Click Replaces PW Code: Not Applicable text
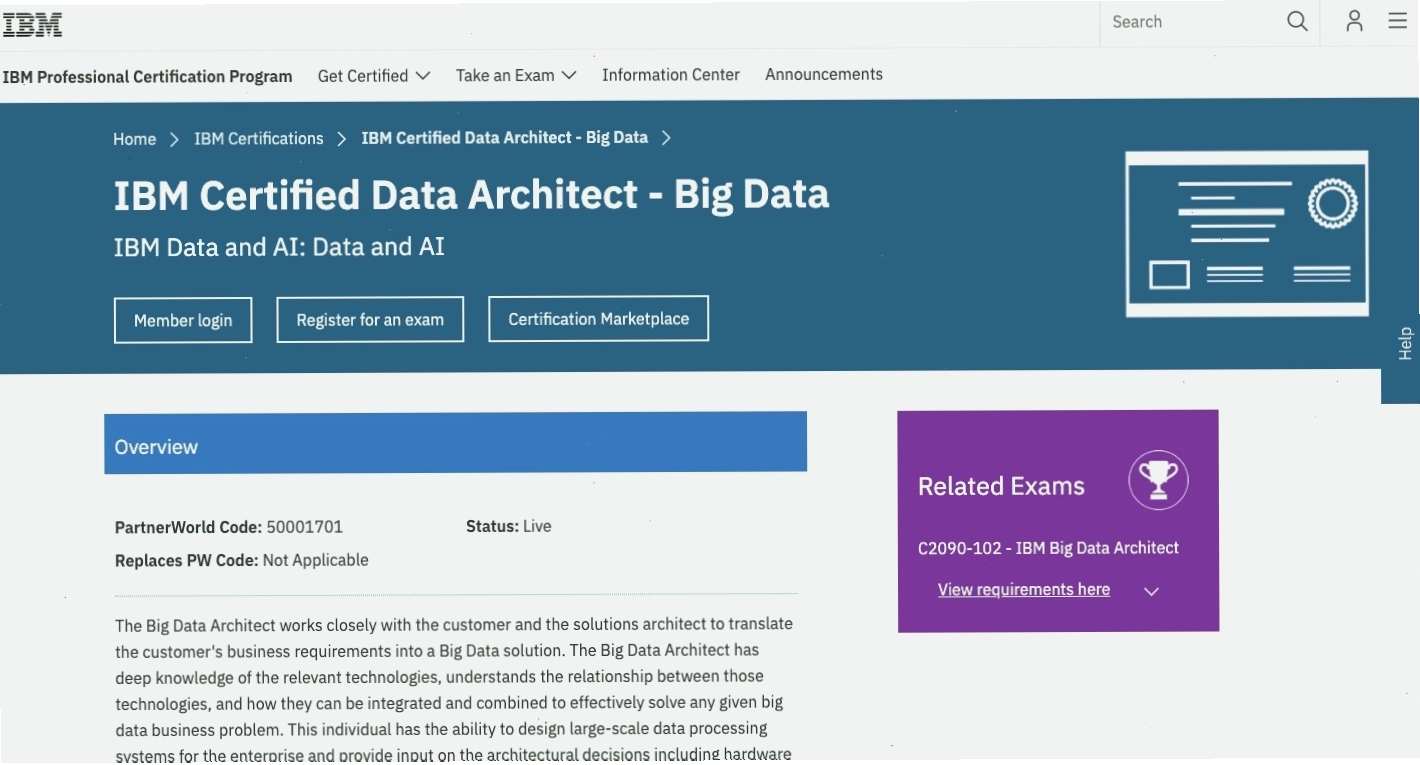The image size is (1420, 765). 242,561
